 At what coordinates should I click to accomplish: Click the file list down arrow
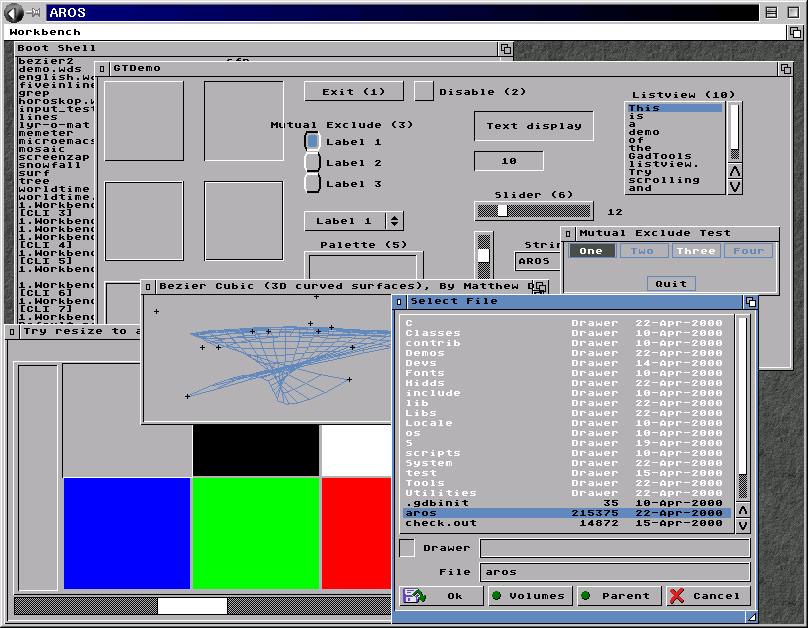(743, 526)
